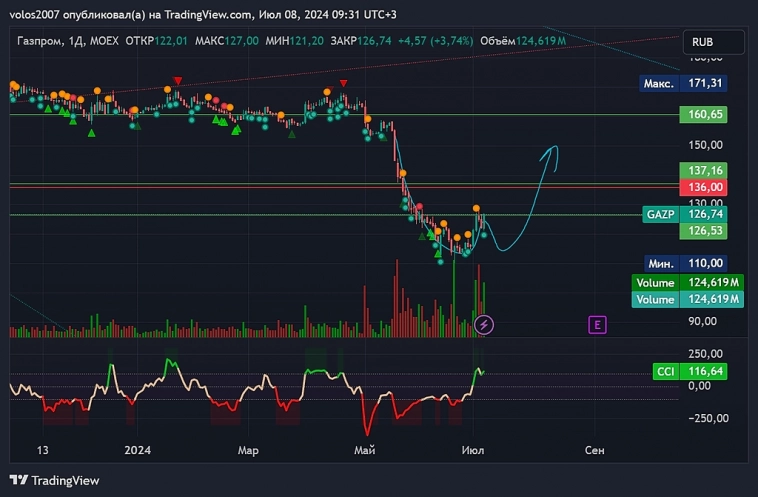Click the Сен label on the time axis
Screen dimensions: 758x497
coord(595,450)
